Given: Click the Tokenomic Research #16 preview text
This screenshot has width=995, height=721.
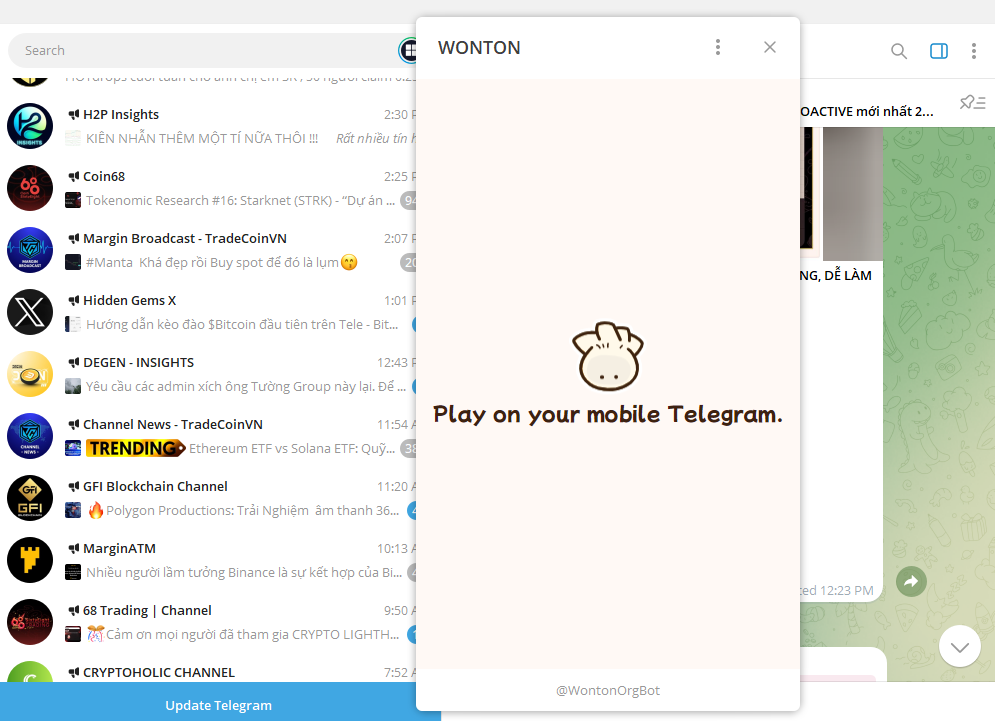Looking at the screenshot, I should point(241,201).
